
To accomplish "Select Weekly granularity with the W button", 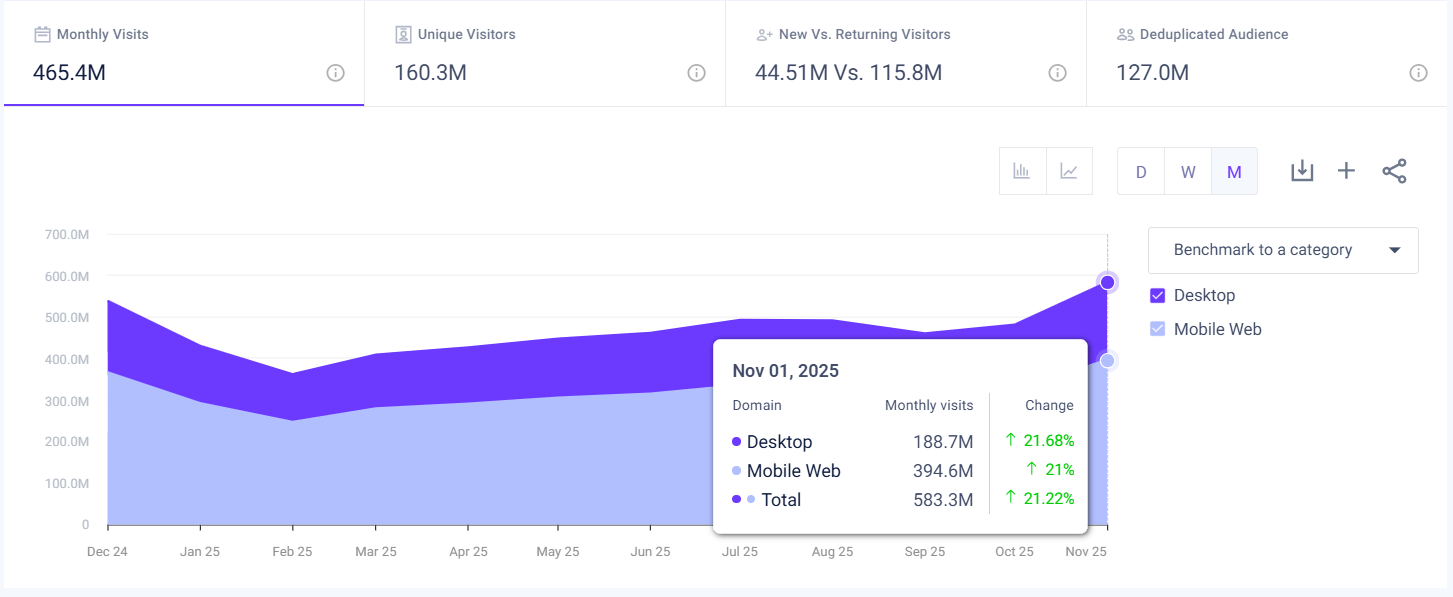I will click(1187, 170).
